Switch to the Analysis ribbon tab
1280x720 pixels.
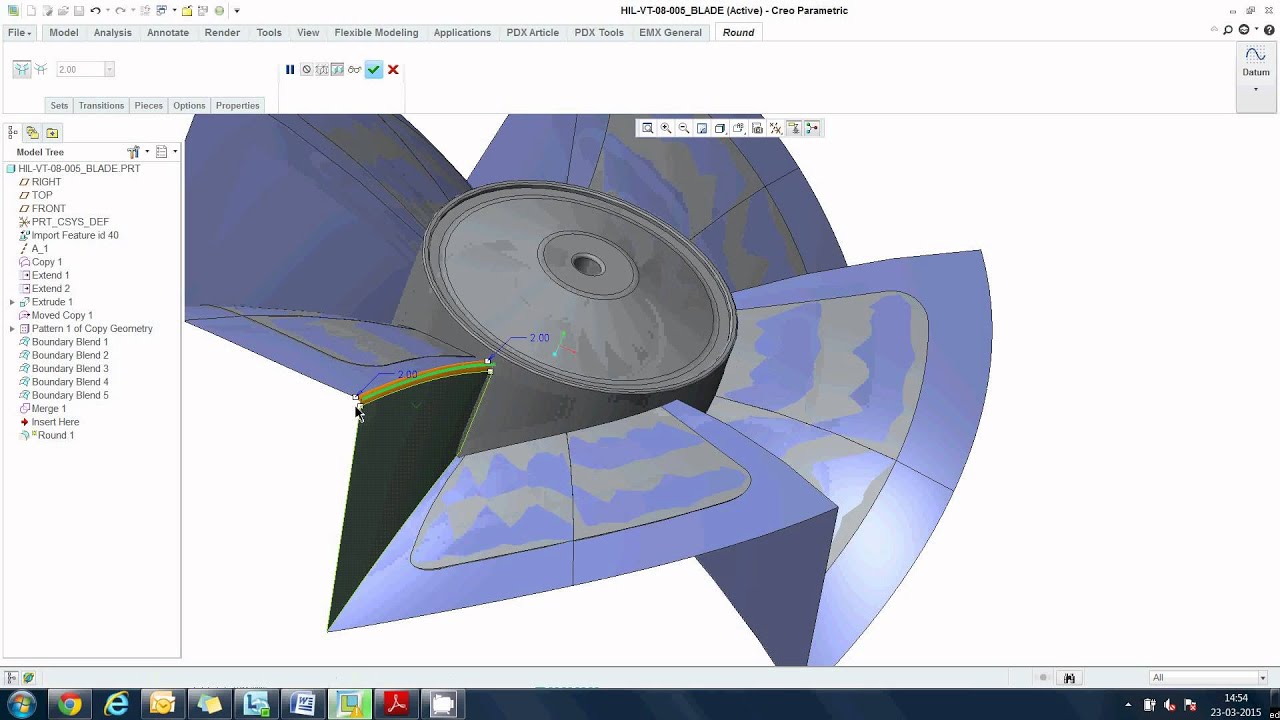tap(113, 32)
